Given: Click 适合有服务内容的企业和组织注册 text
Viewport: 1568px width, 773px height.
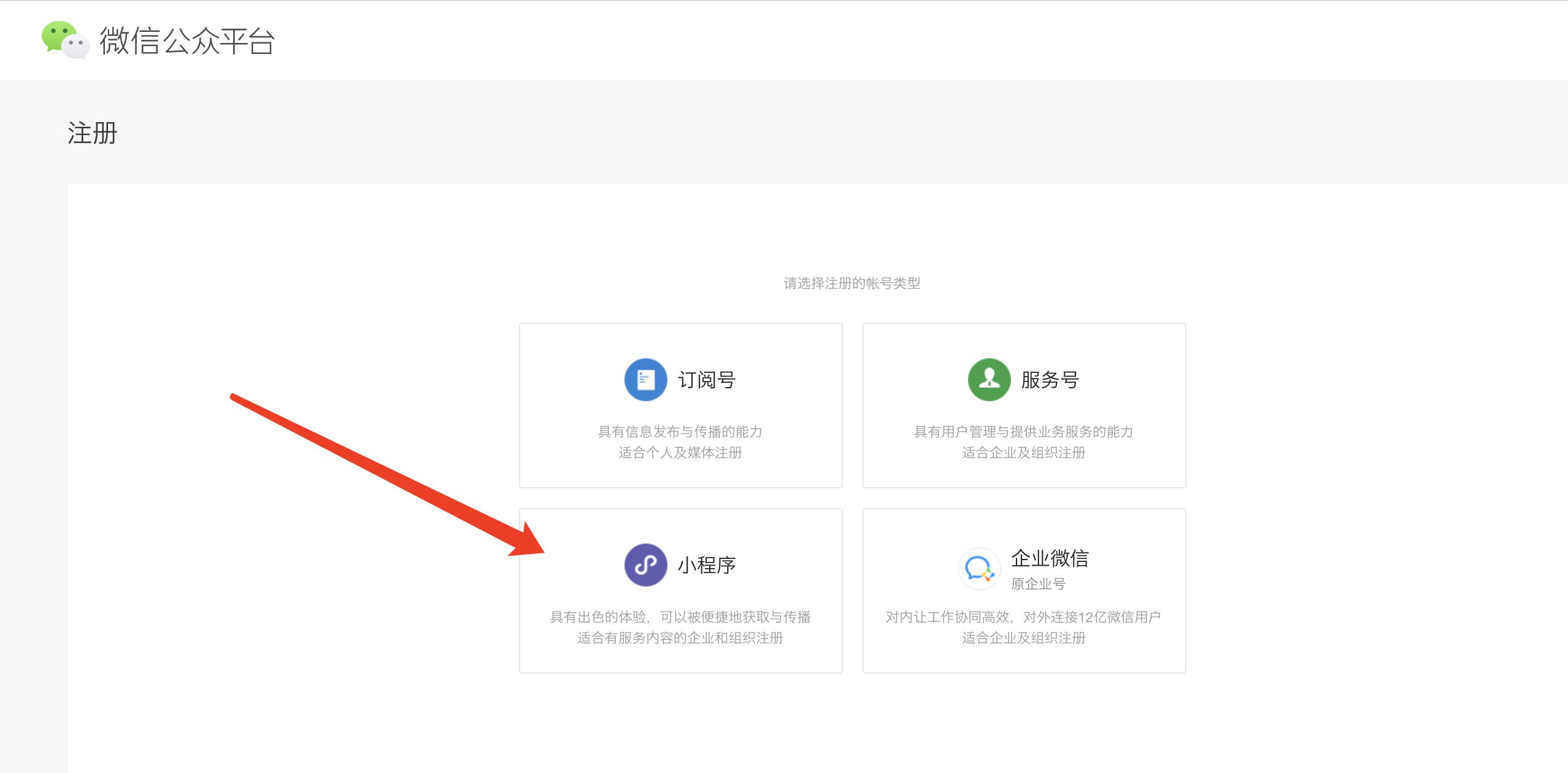Looking at the screenshot, I should pyautogui.click(x=680, y=638).
